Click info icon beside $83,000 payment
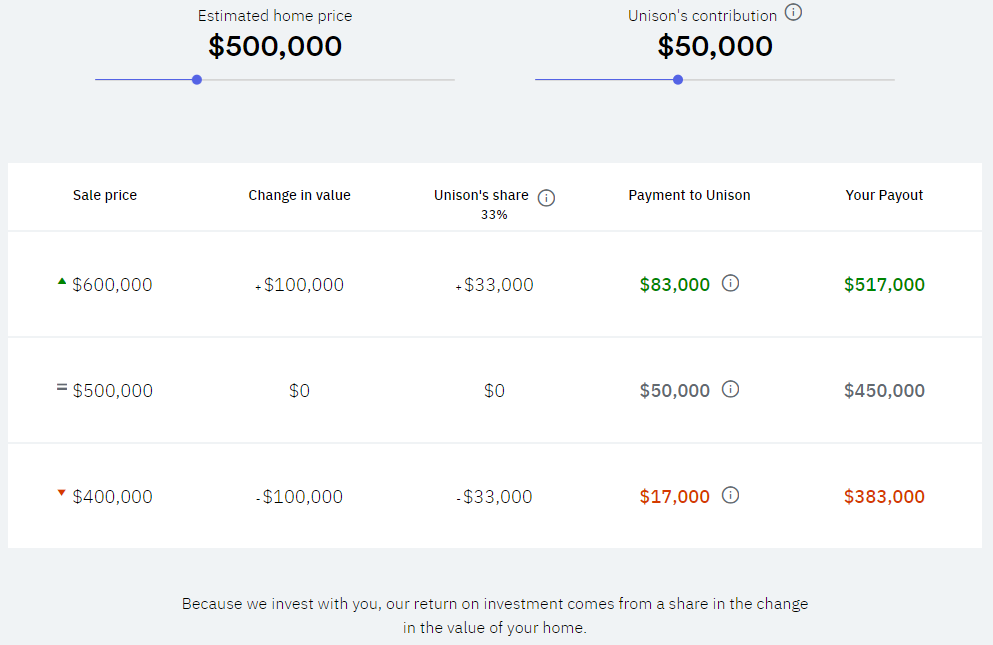This screenshot has height=645, width=993. coord(730,283)
